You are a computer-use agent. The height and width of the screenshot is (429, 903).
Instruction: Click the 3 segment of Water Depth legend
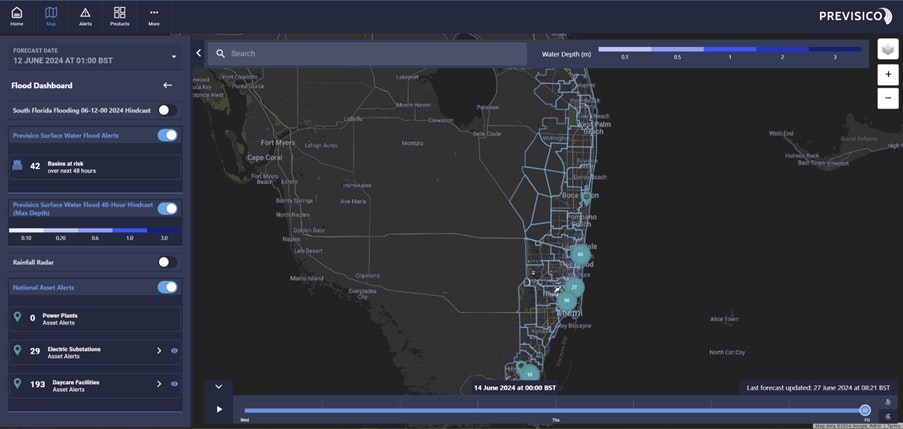click(x=835, y=50)
